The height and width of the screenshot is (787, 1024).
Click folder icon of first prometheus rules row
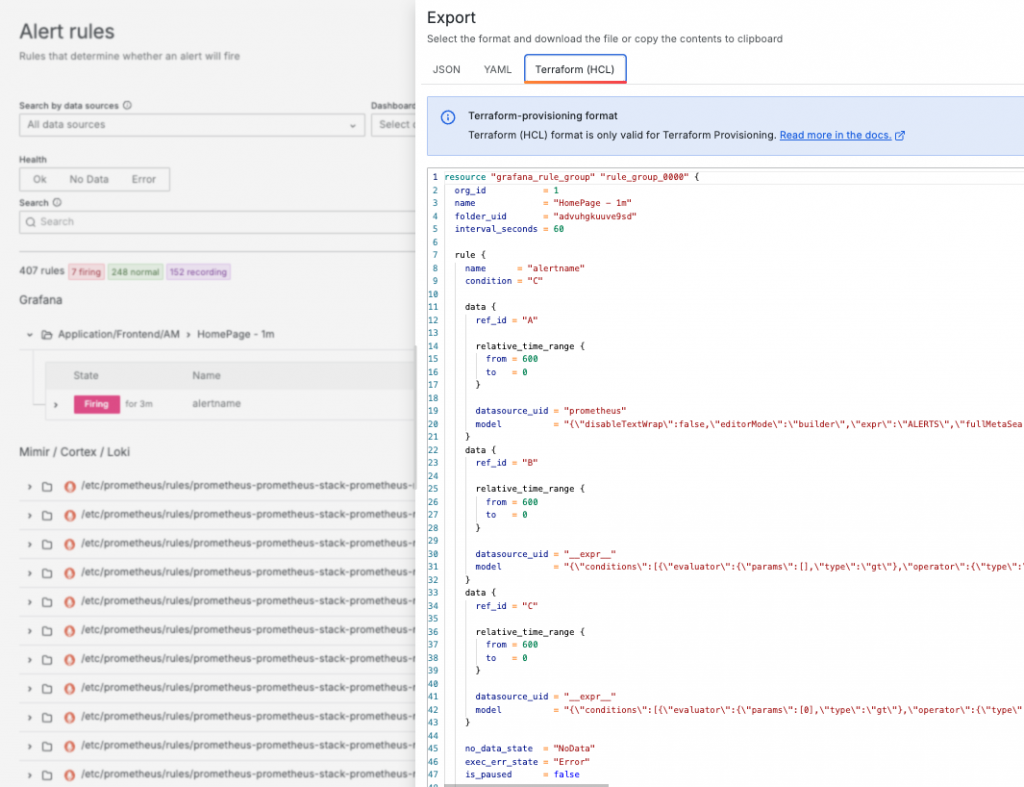coord(47,487)
